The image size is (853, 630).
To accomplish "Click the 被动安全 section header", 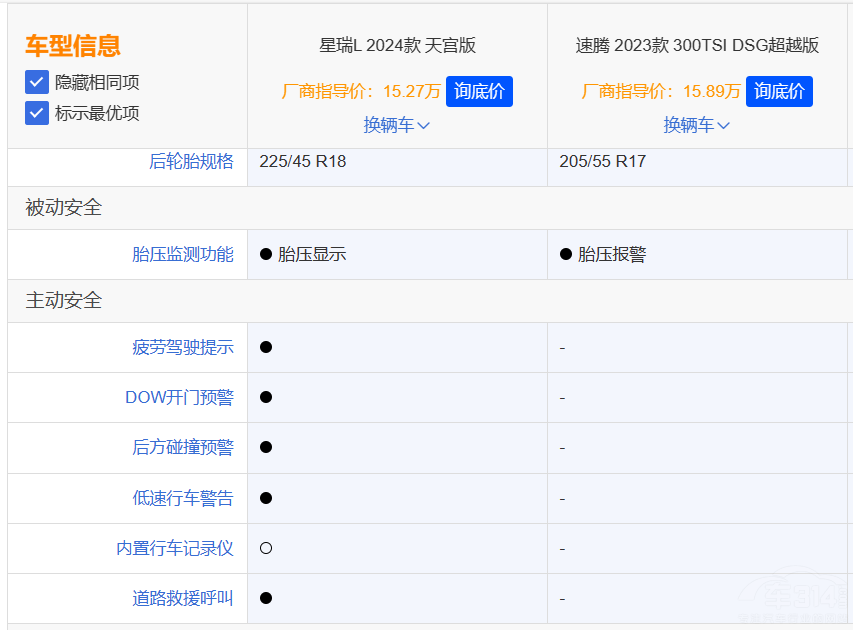I will (x=64, y=208).
